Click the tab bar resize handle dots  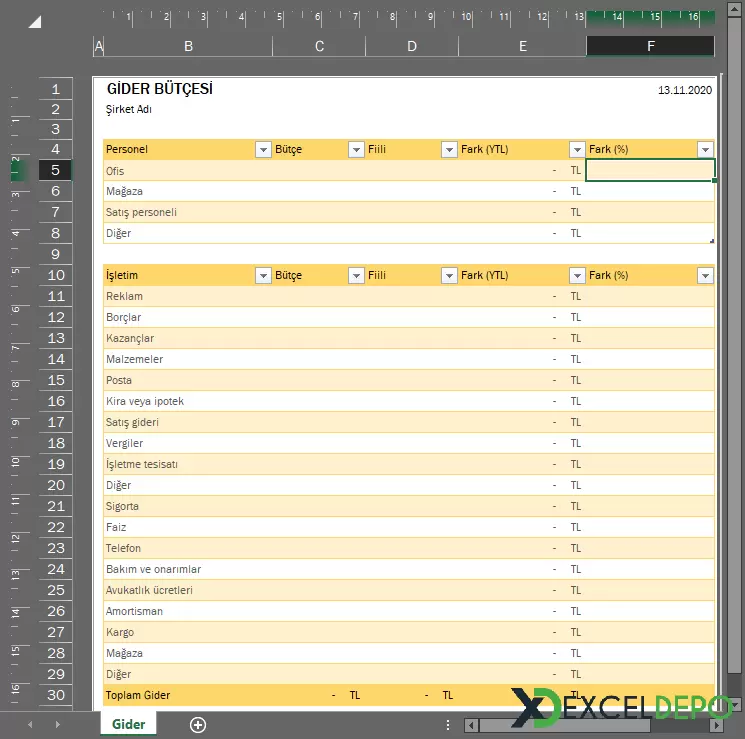click(x=448, y=725)
